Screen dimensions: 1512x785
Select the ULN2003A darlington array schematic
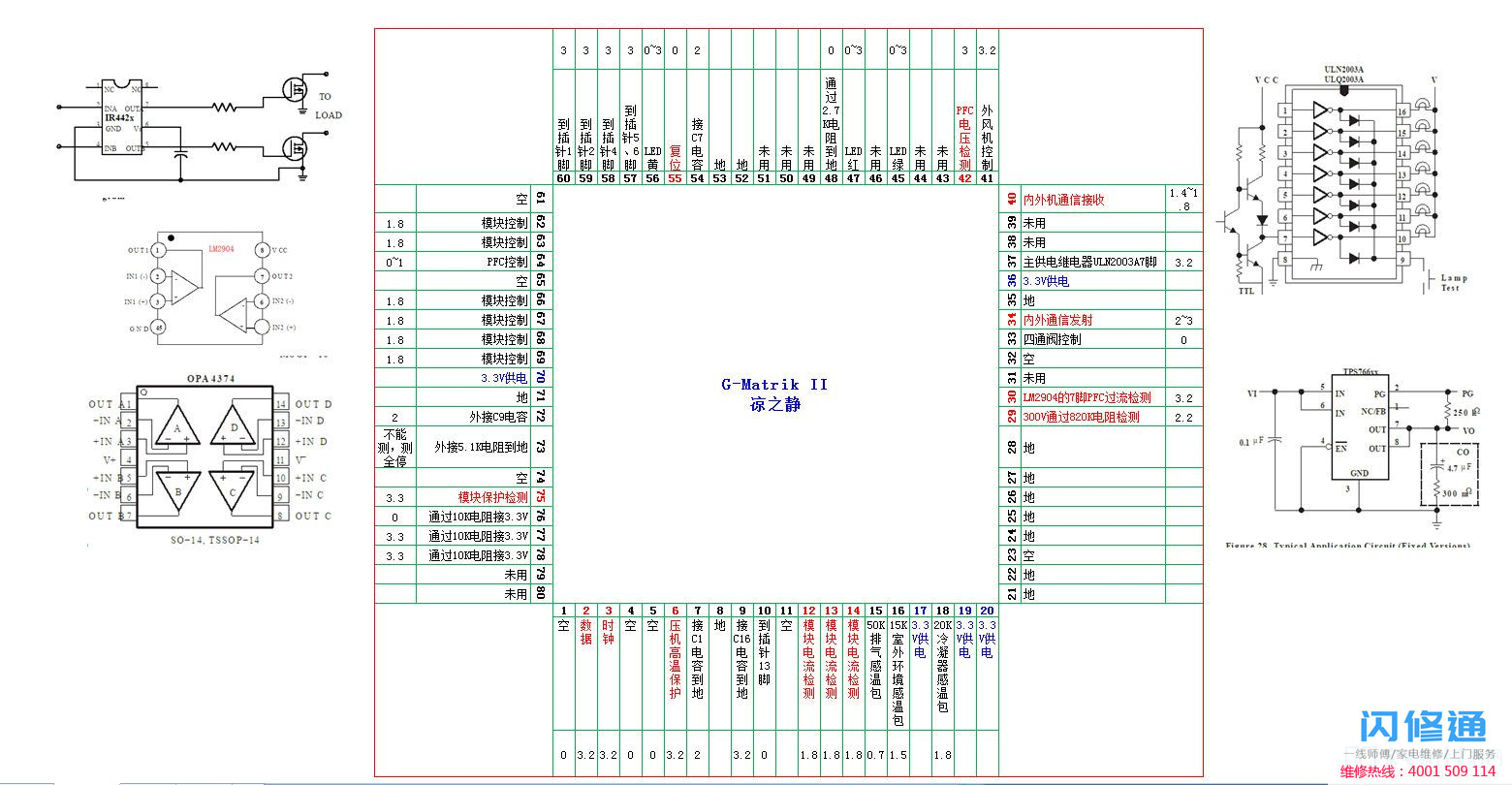pyautogui.click(x=1340, y=181)
